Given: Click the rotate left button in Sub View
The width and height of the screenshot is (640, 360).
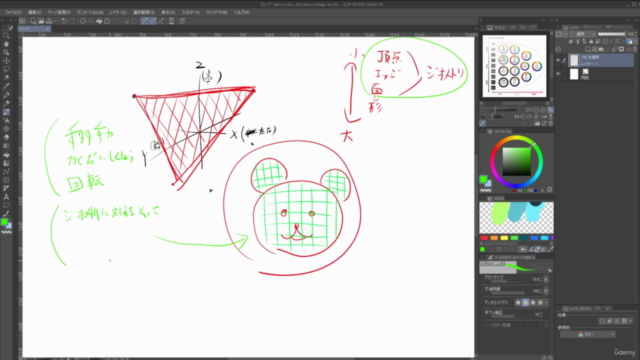Looking at the screenshot, I should tap(523, 117).
